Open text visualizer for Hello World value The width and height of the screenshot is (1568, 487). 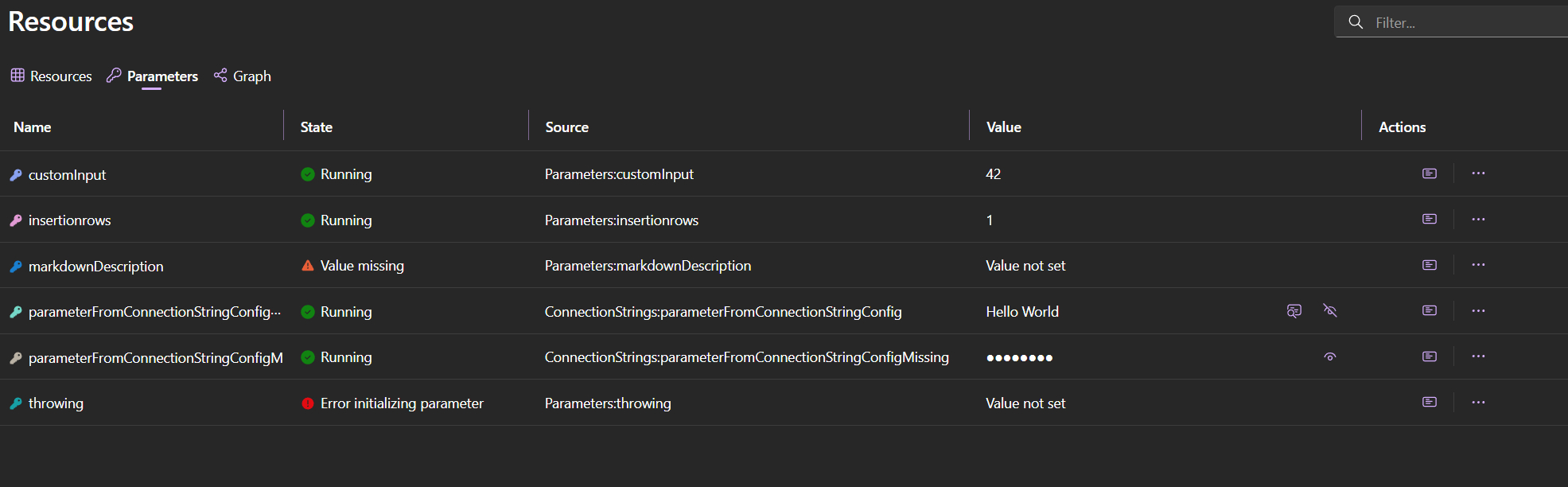pyautogui.click(x=1294, y=310)
